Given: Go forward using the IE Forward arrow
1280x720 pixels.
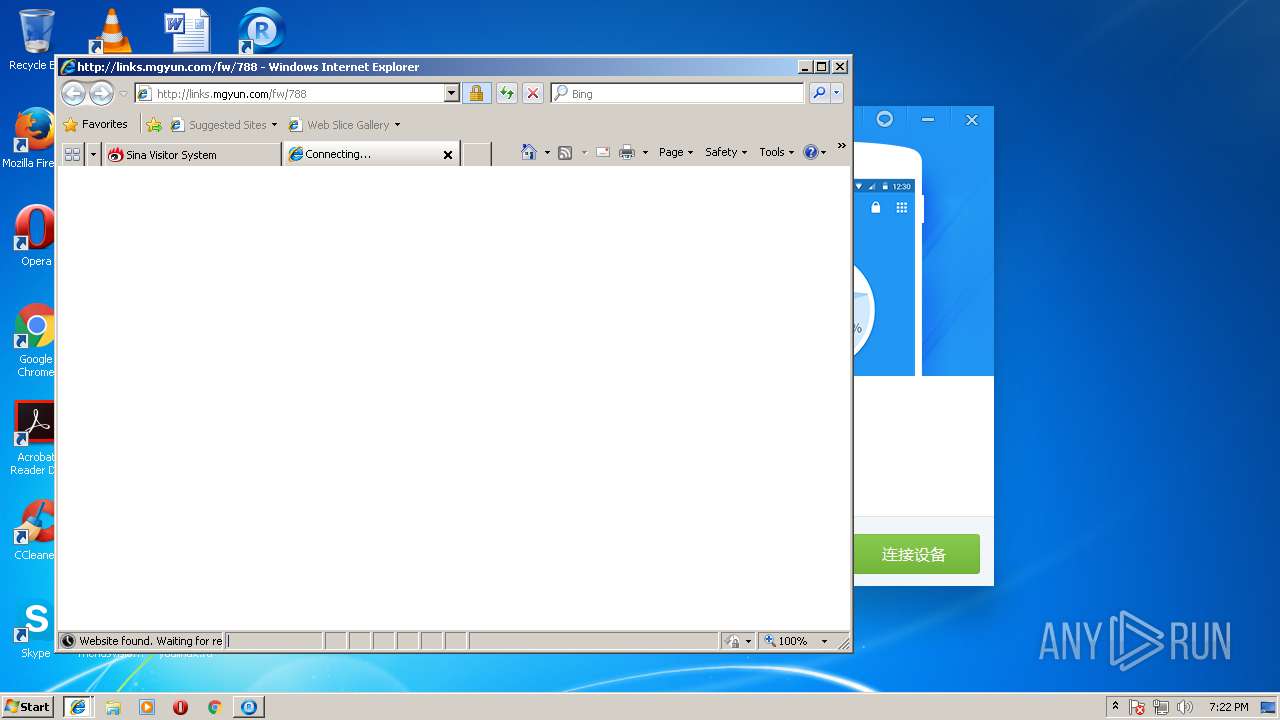Looking at the screenshot, I should (101, 94).
